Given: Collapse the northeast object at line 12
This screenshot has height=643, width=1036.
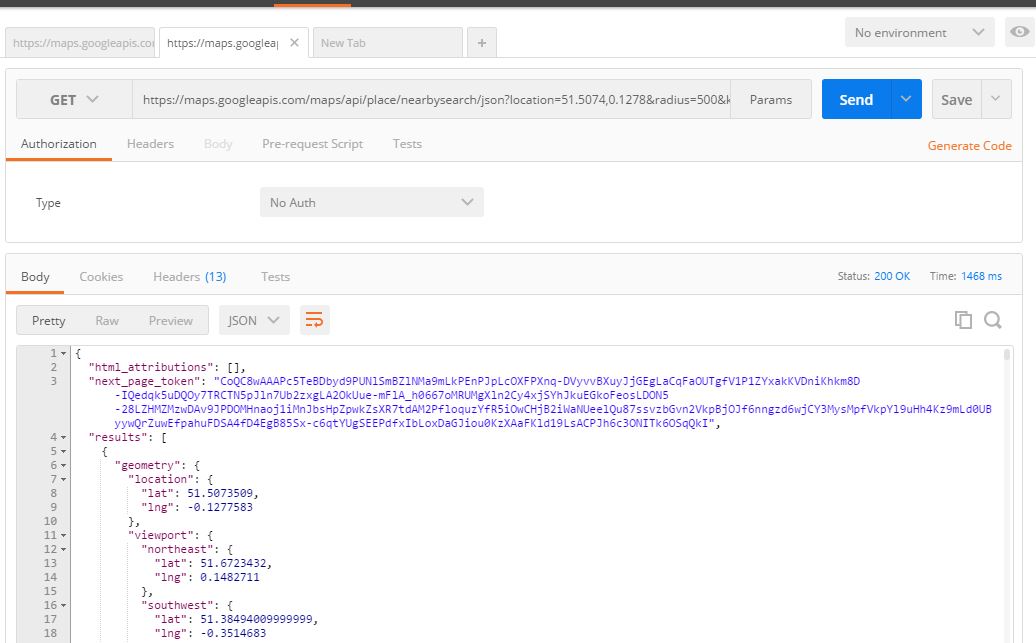Looking at the screenshot, I should pos(63,549).
